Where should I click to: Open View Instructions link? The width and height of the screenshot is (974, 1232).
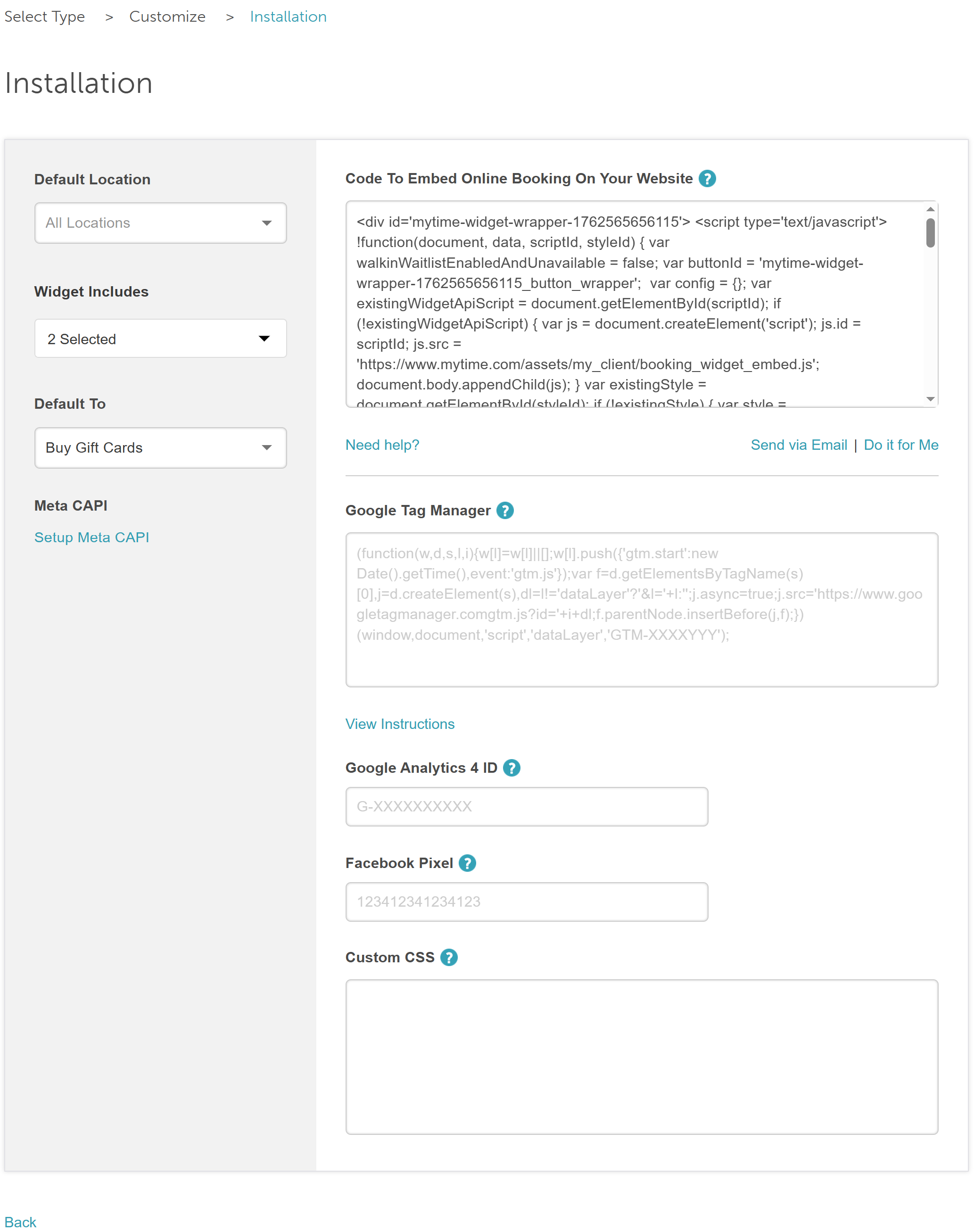[x=400, y=724]
